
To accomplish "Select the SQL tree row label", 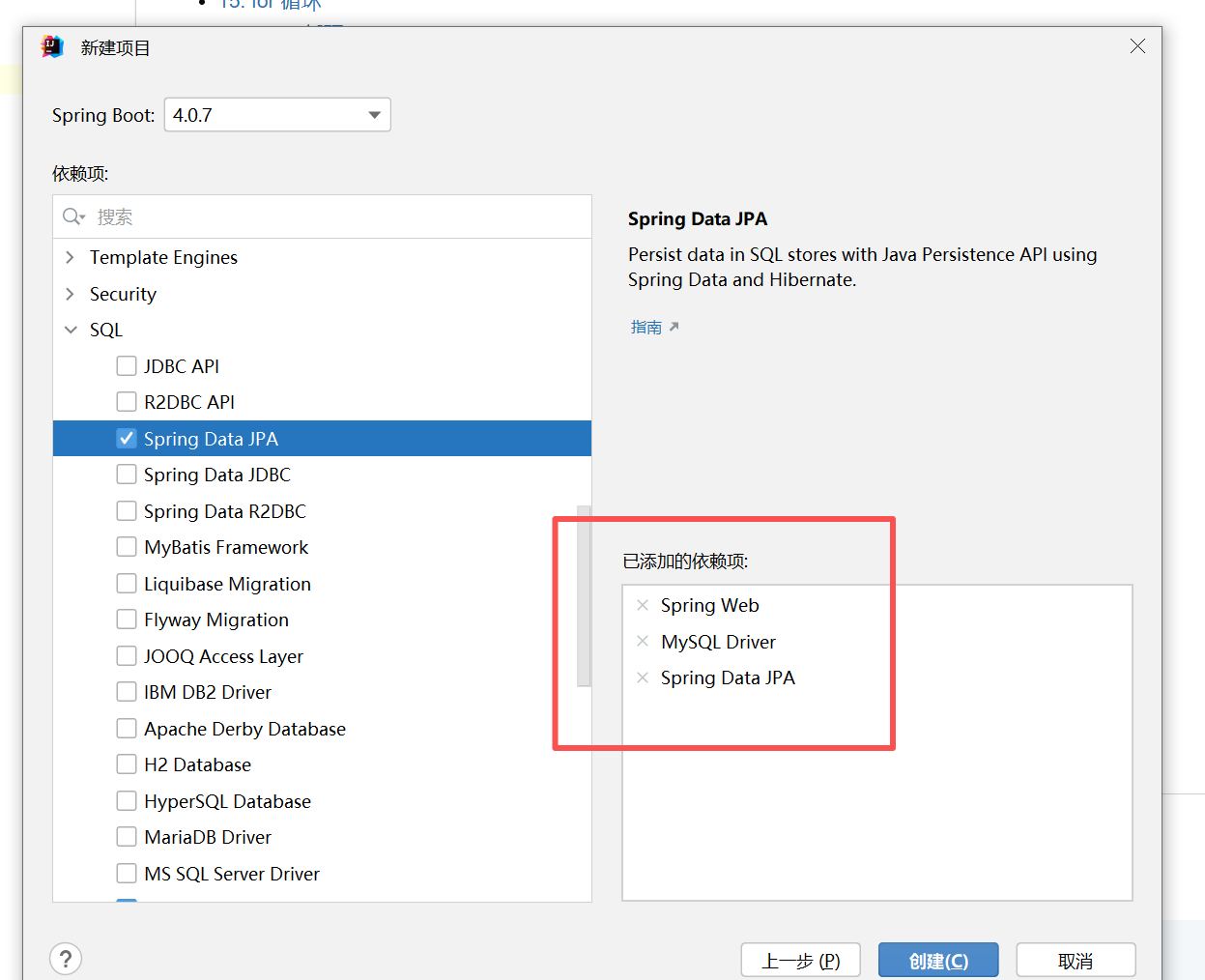I will (x=106, y=330).
